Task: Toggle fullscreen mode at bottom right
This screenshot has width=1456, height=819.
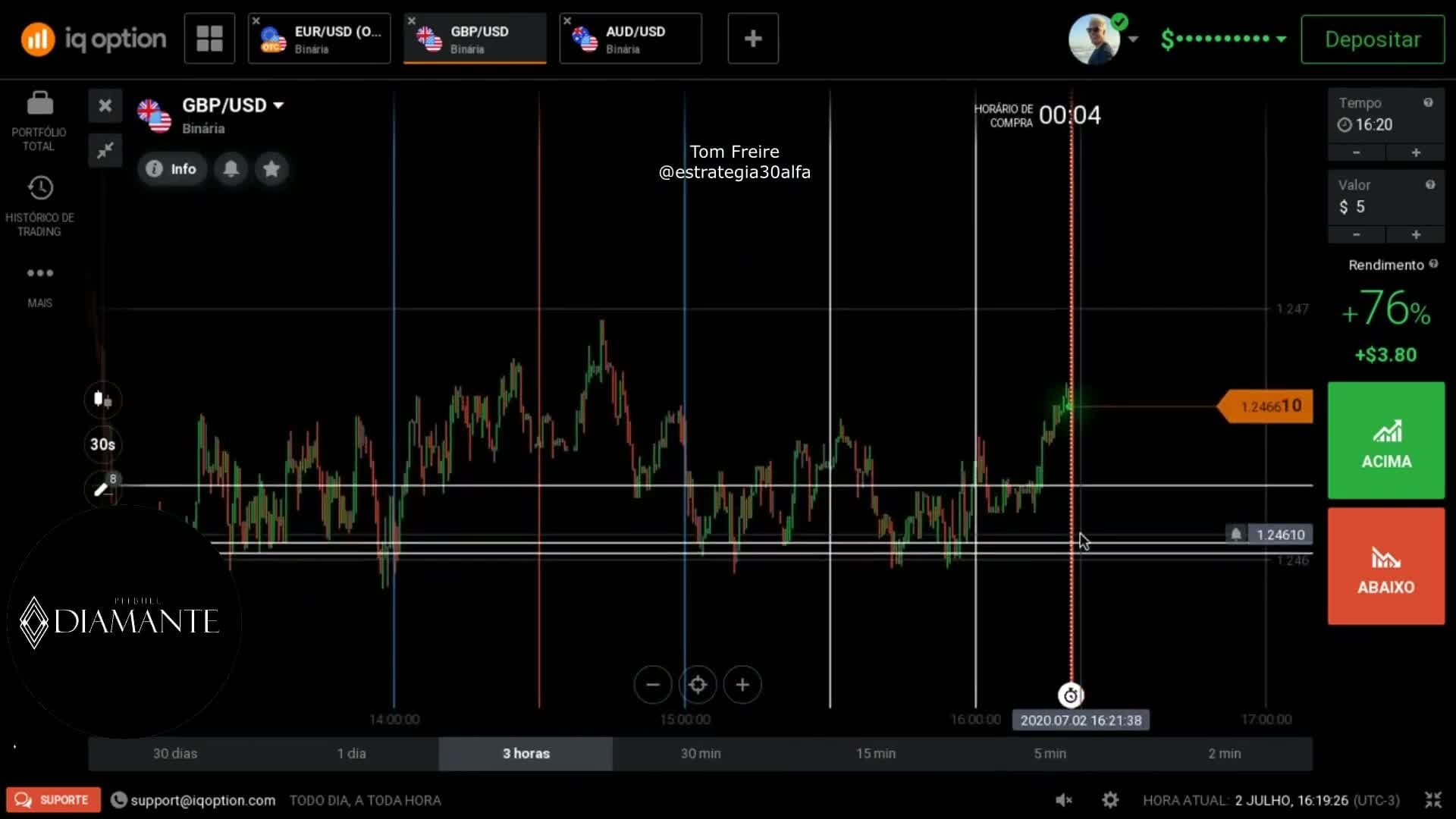Action: point(1432,800)
